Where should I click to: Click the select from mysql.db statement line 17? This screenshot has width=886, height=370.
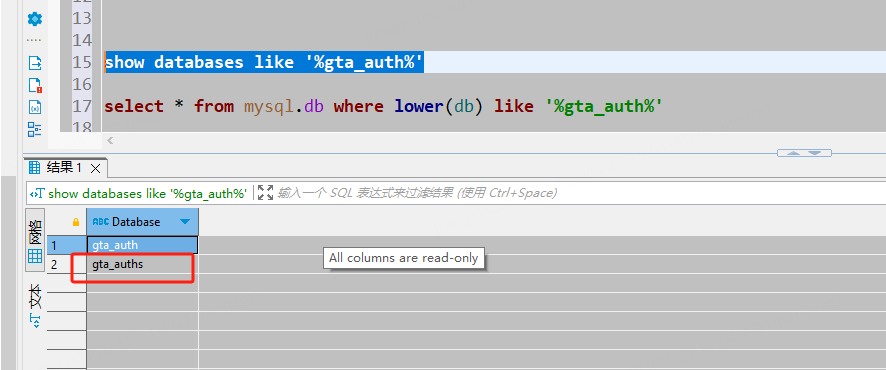pos(383,106)
